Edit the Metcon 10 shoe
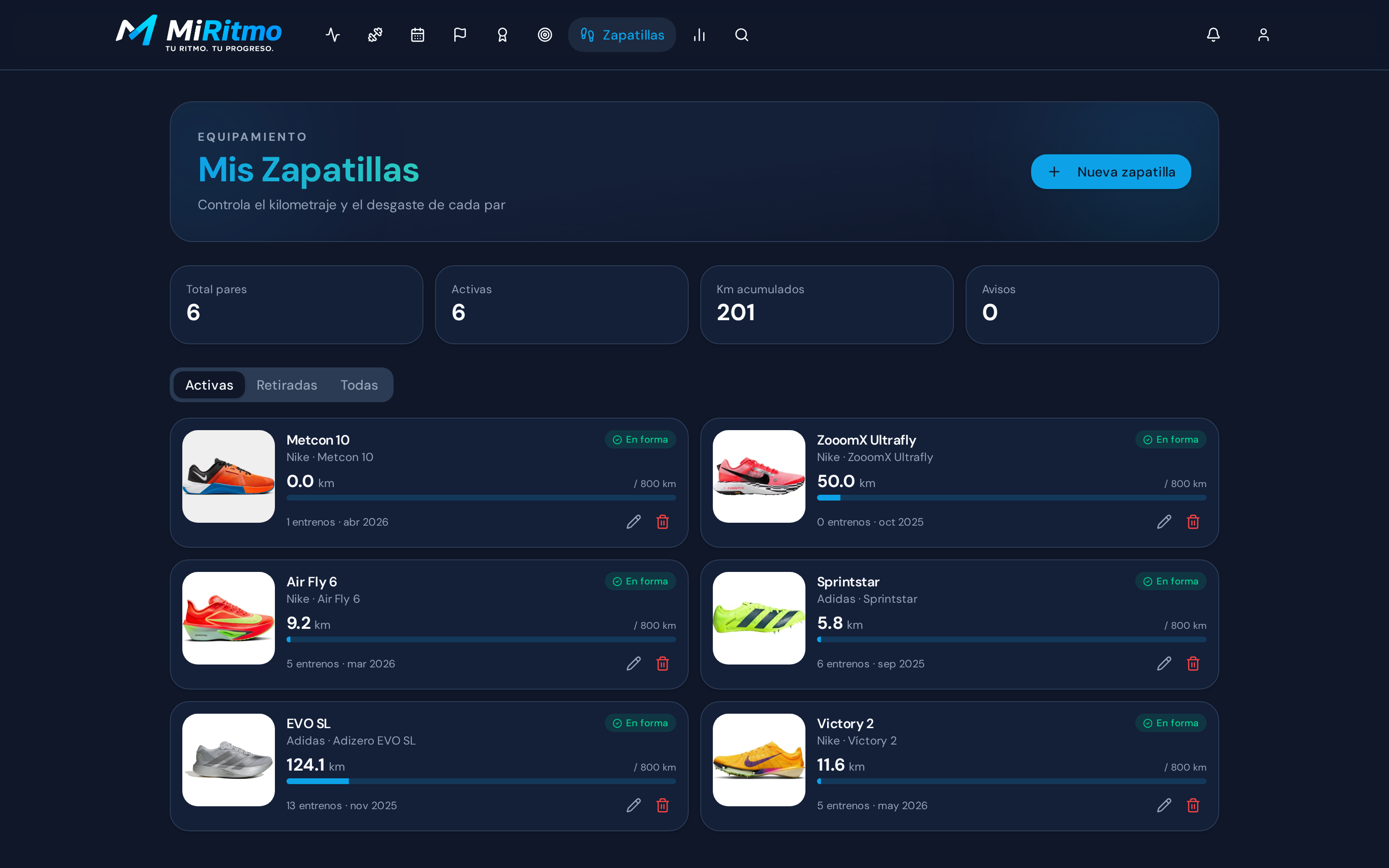The height and width of the screenshot is (868, 1389). point(634,522)
